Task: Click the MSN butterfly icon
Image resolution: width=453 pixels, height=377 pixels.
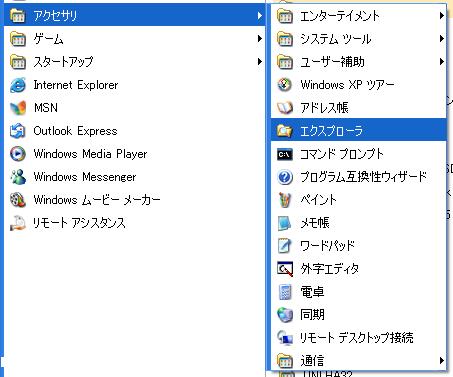Action: [x=18, y=108]
